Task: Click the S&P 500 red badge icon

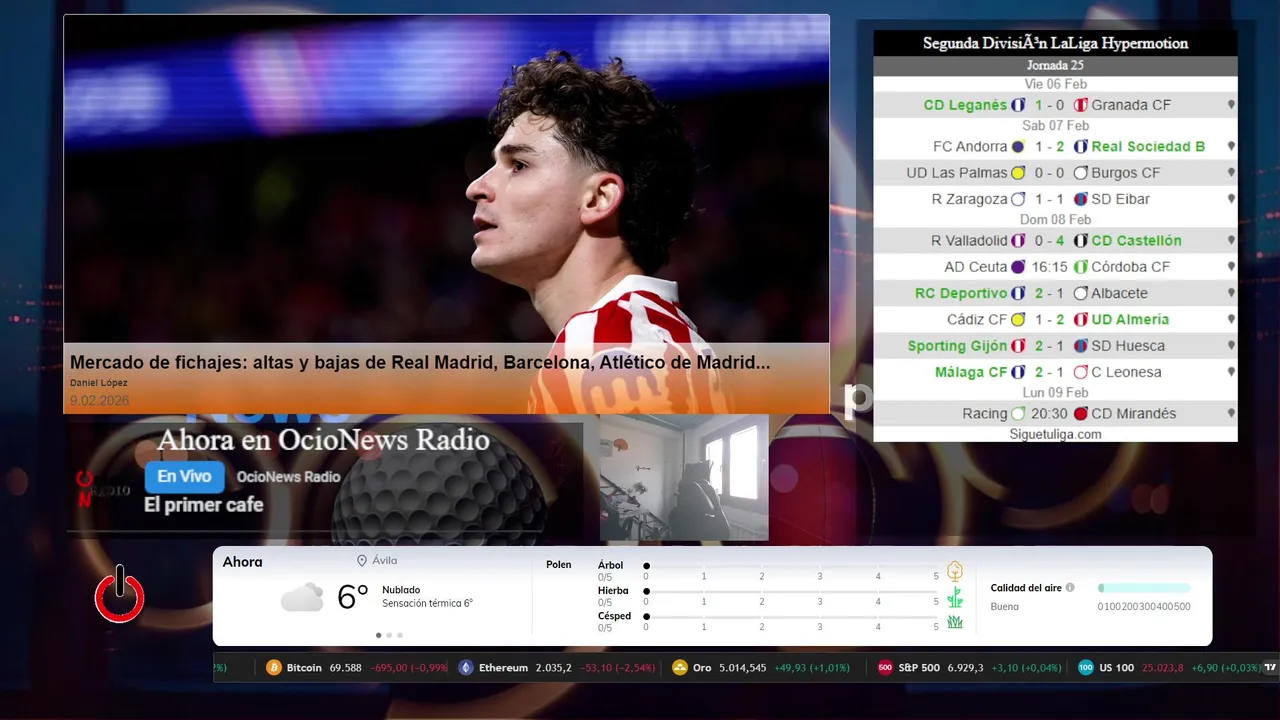Action: (x=885, y=668)
